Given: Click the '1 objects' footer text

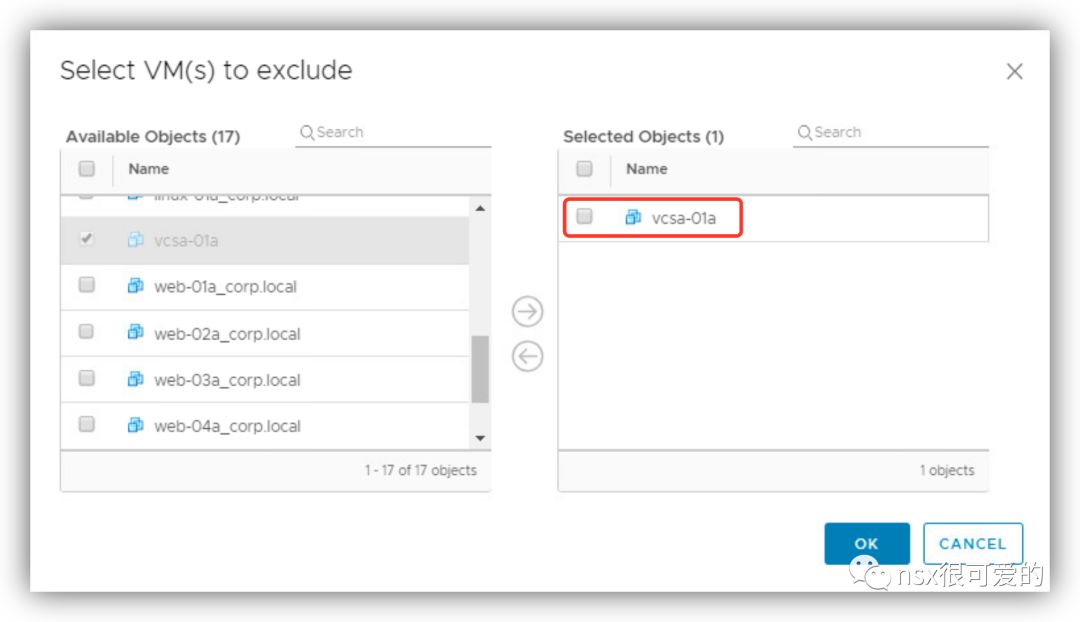Looking at the screenshot, I should tap(947, 470).
